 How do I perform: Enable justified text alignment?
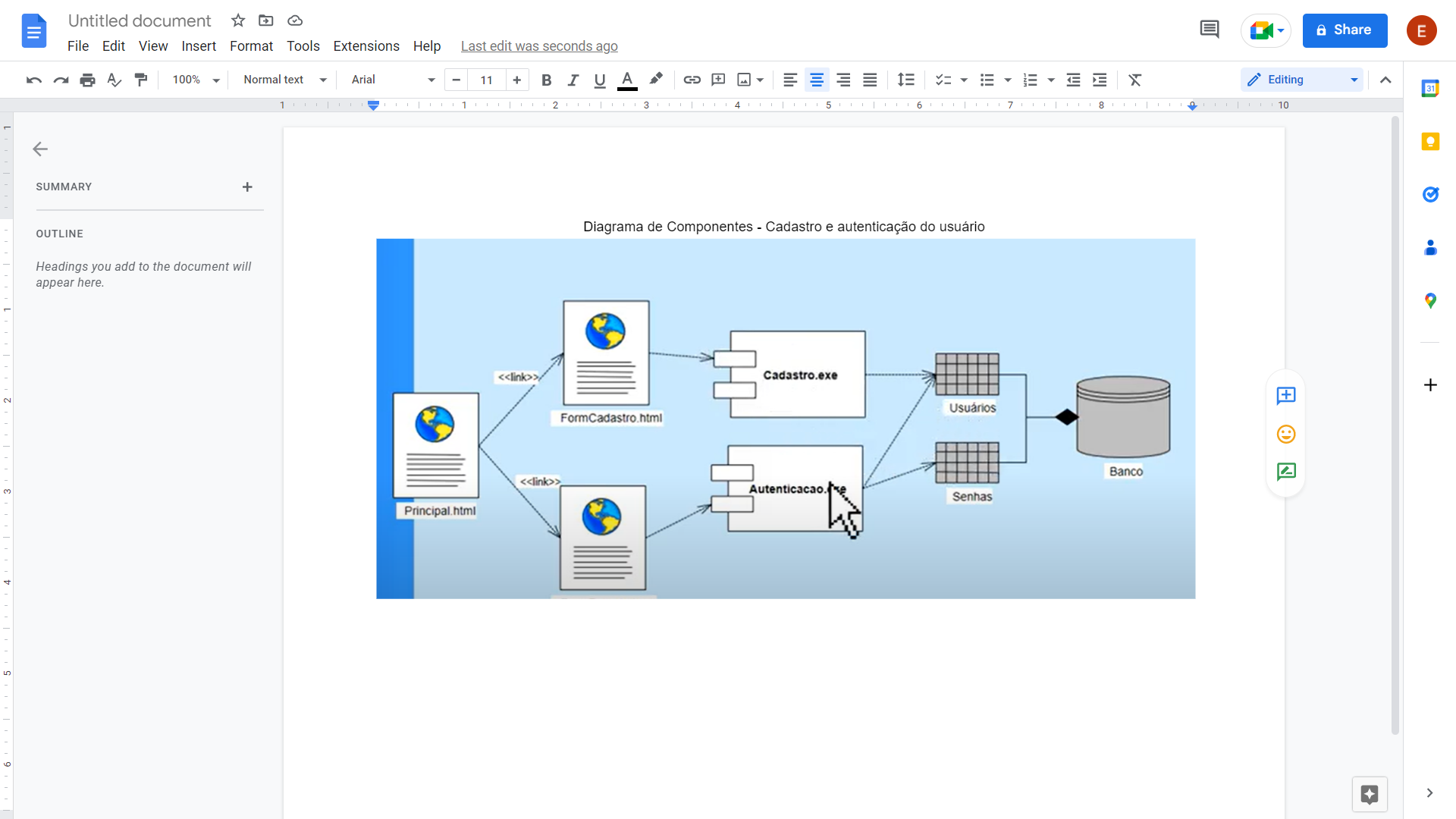[x=870, y=80]
